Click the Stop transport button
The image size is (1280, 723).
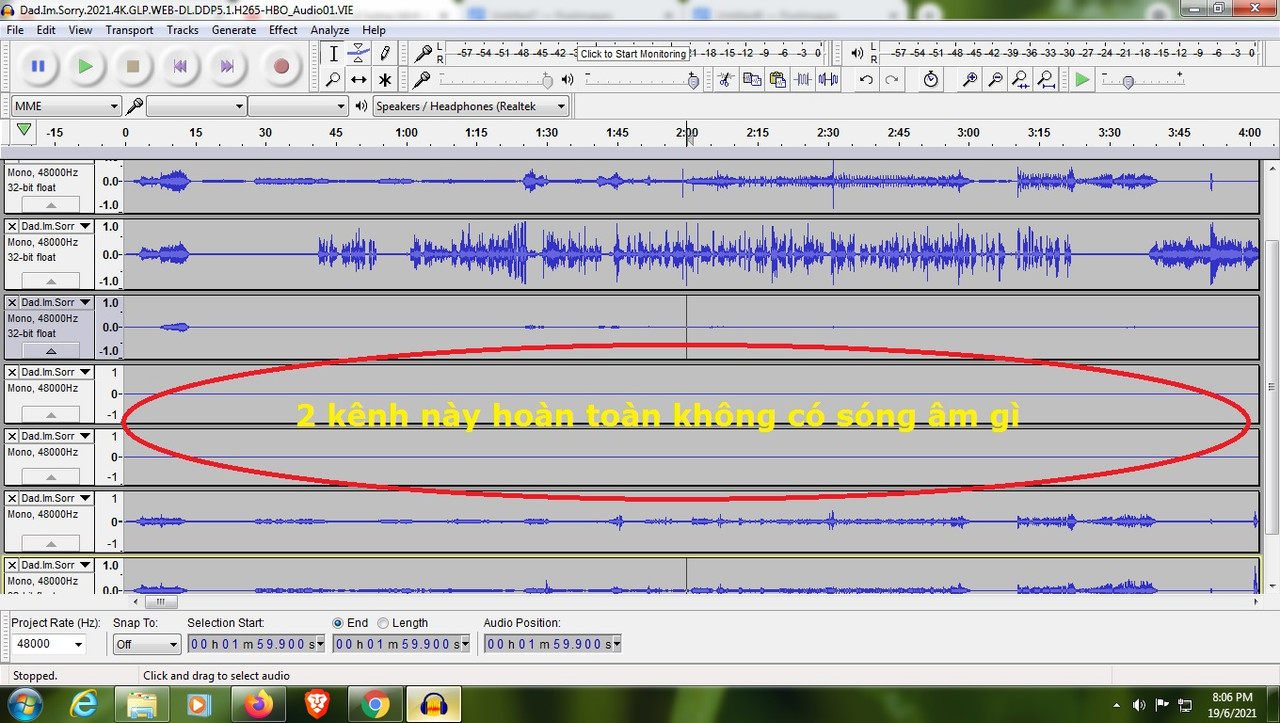pyautogui.click(x=133, y=66)
